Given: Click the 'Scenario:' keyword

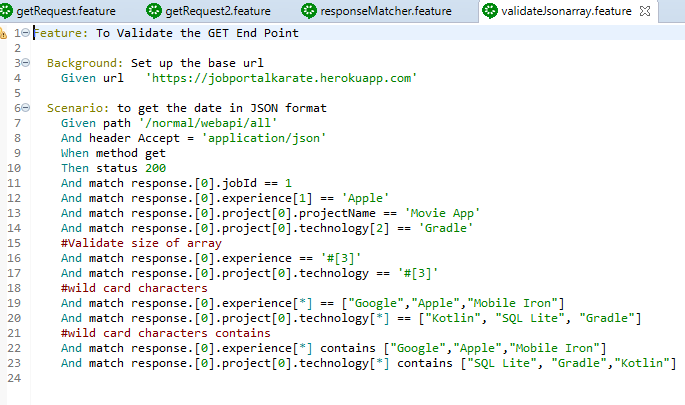Looking at the screenshot, I should (x=78, y=108).
